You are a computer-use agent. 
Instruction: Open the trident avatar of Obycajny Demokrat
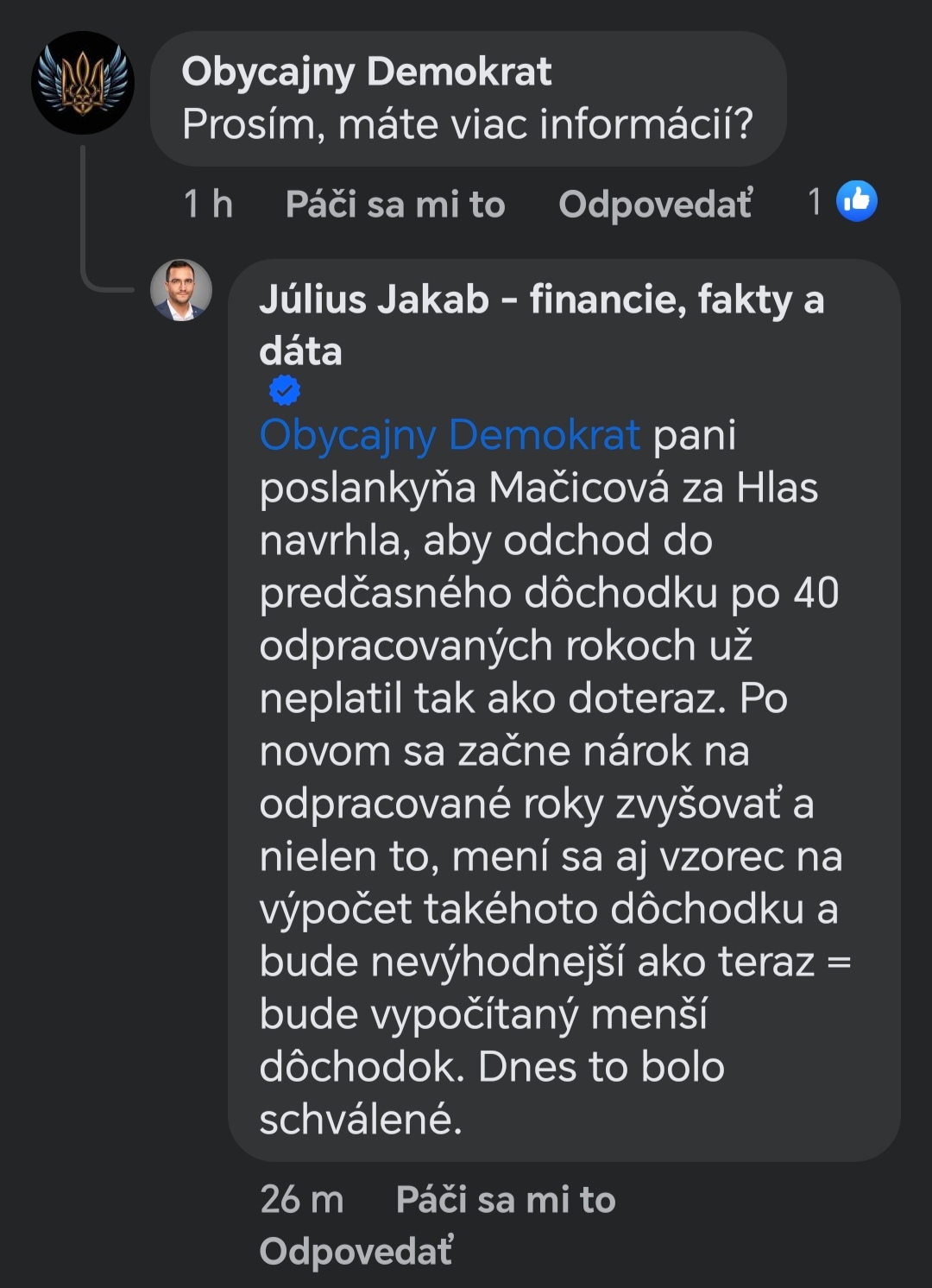(x=83, y=83)
